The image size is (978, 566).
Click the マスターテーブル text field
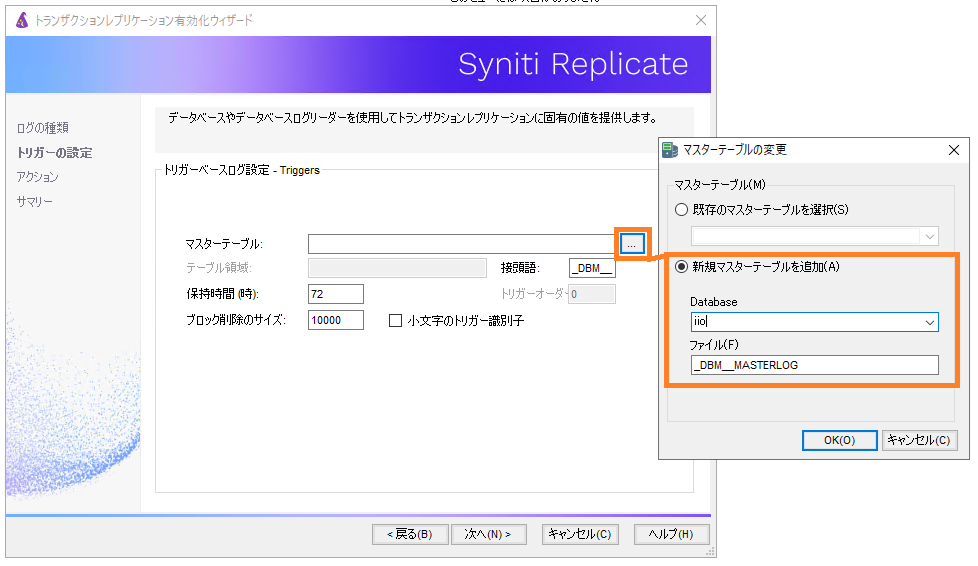[462, 244]
